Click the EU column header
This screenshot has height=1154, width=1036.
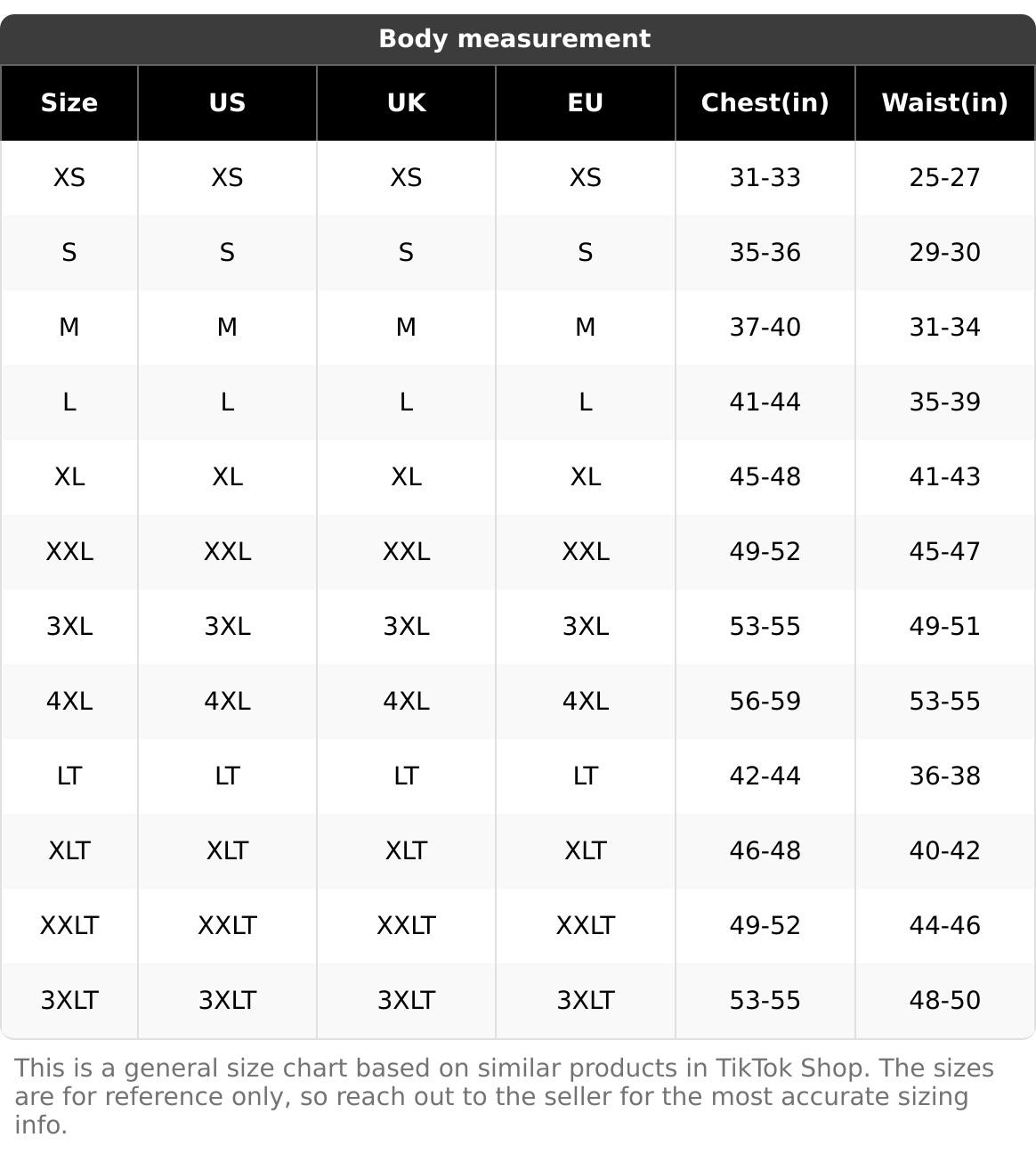pyautogui.click(x=585, y=103)
